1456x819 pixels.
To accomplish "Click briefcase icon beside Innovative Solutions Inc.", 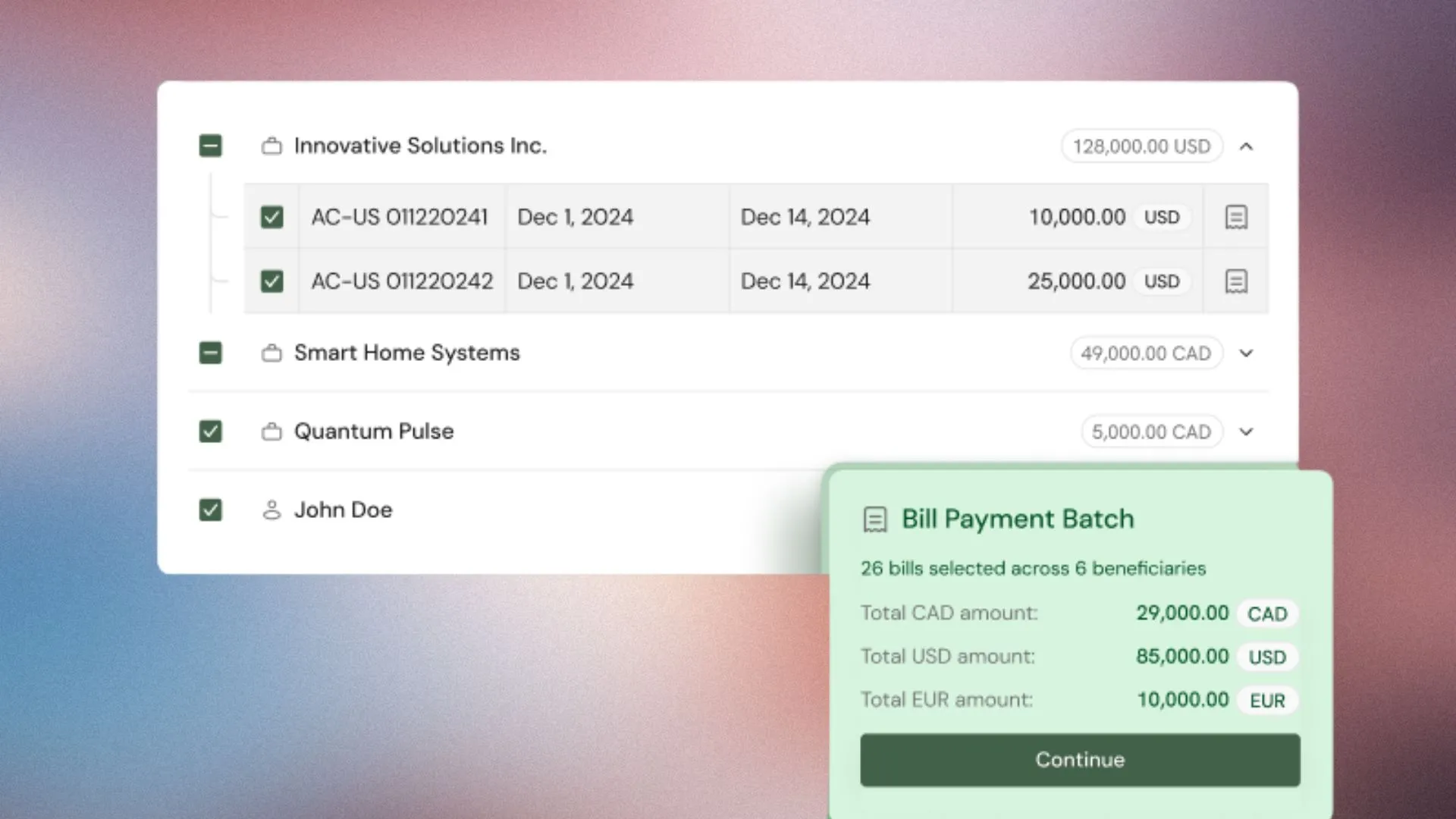I will (x=271, y=146).
